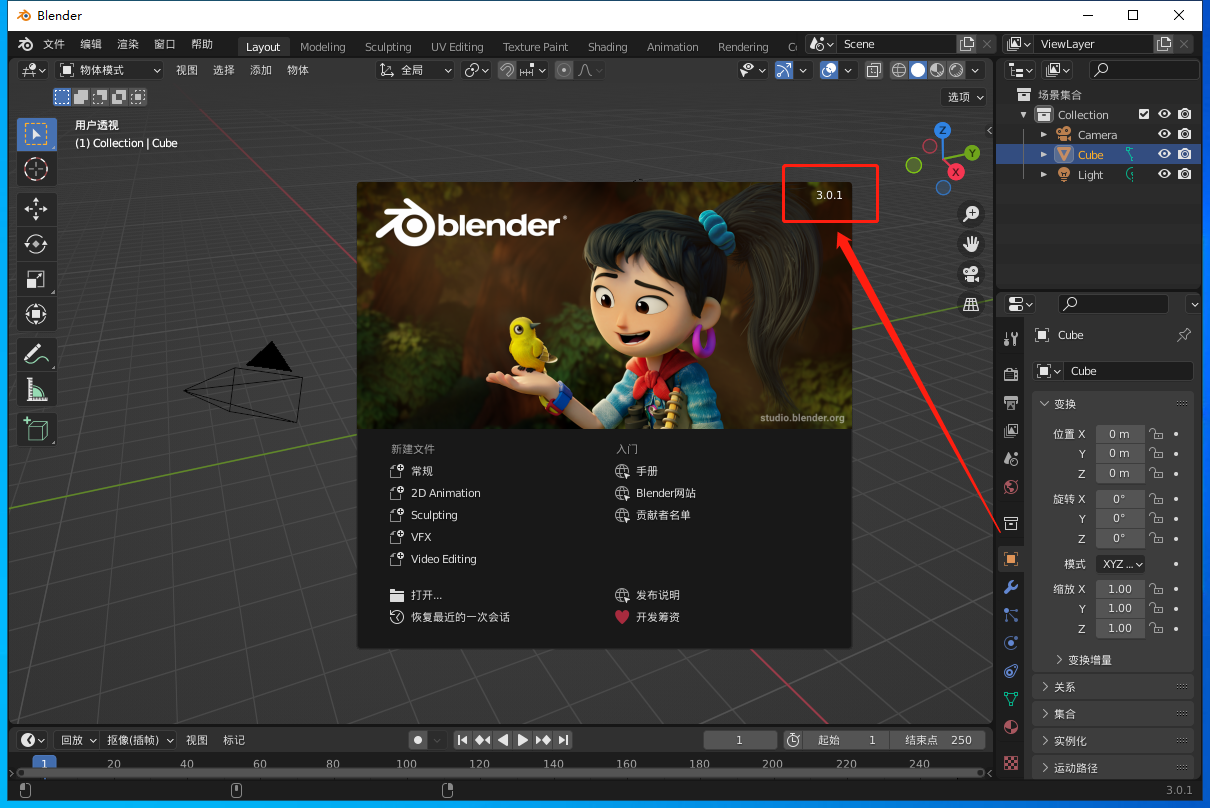This screenshot has height=808, width=1210.
Task: Select the Measure ruler tool
Action: pos(36,389)
